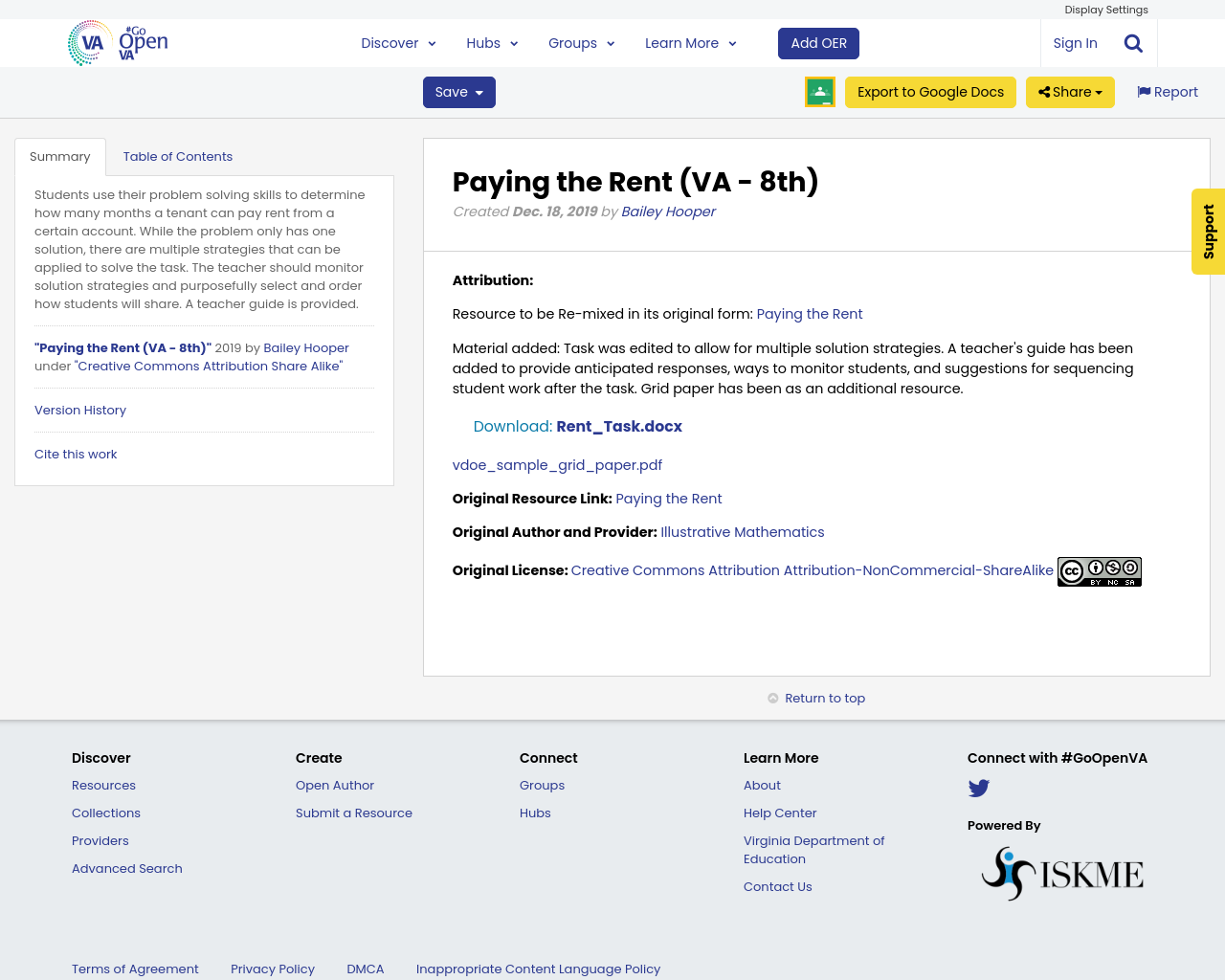Image resolution: width=1225 pixels, height=980 pixels.
Task: Click the Return to top arrow icon
Action: pos(773,697)
